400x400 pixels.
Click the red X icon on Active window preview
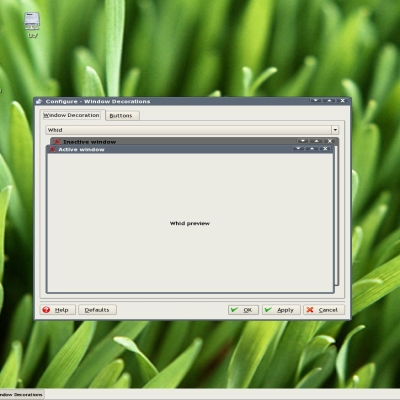click(53, 149)
